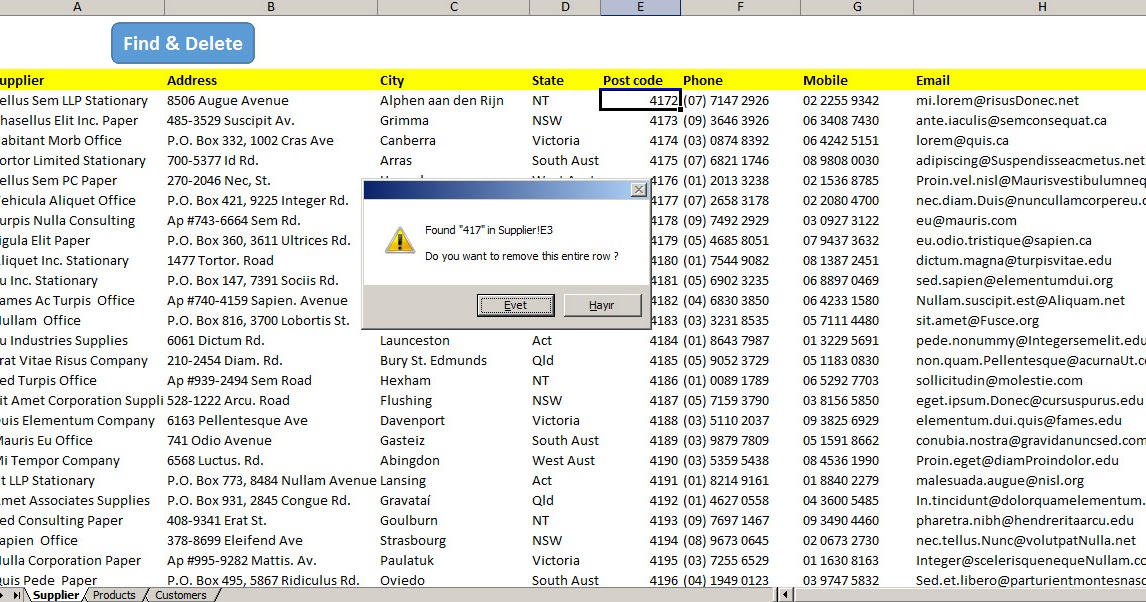
Task: Confirm row removal by clicking Evet
Action: point(516,305)
